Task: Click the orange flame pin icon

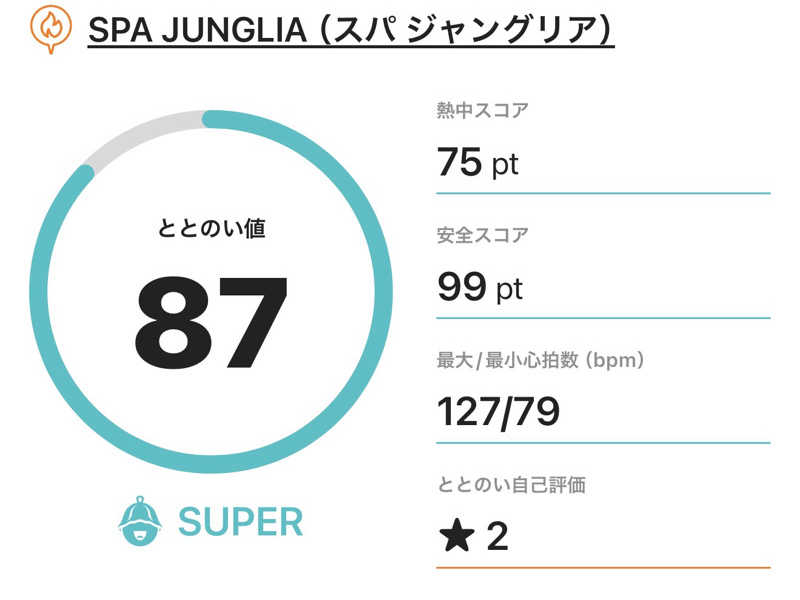Action: (49, 28)
